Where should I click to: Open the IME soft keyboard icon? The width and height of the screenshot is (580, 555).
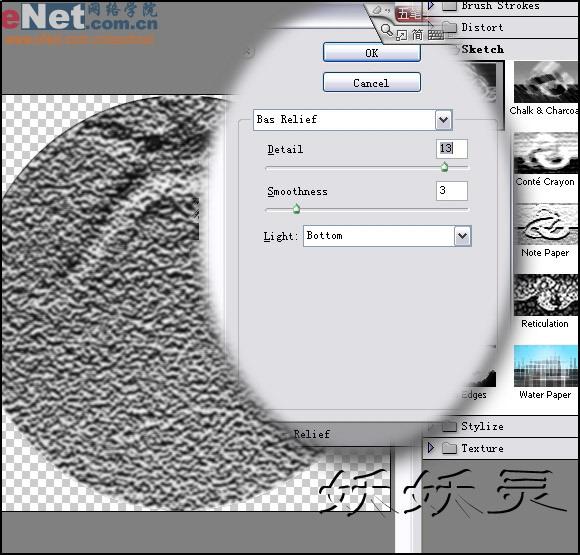[435, 35]
